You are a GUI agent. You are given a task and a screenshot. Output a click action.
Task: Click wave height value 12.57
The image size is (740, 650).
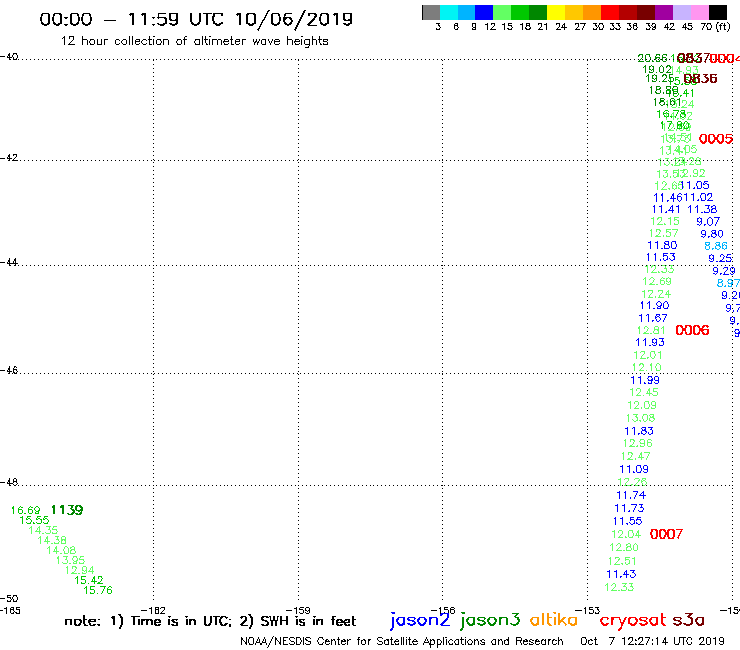664,233
